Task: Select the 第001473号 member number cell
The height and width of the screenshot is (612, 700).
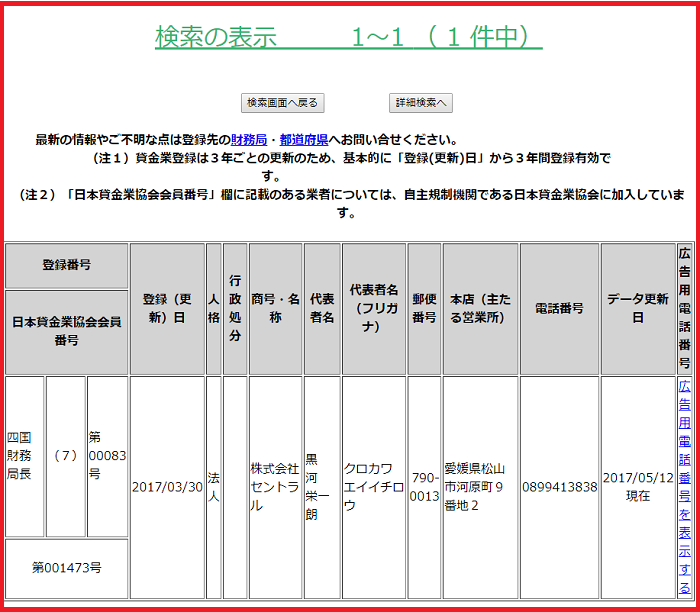Action: click(67, 568)
